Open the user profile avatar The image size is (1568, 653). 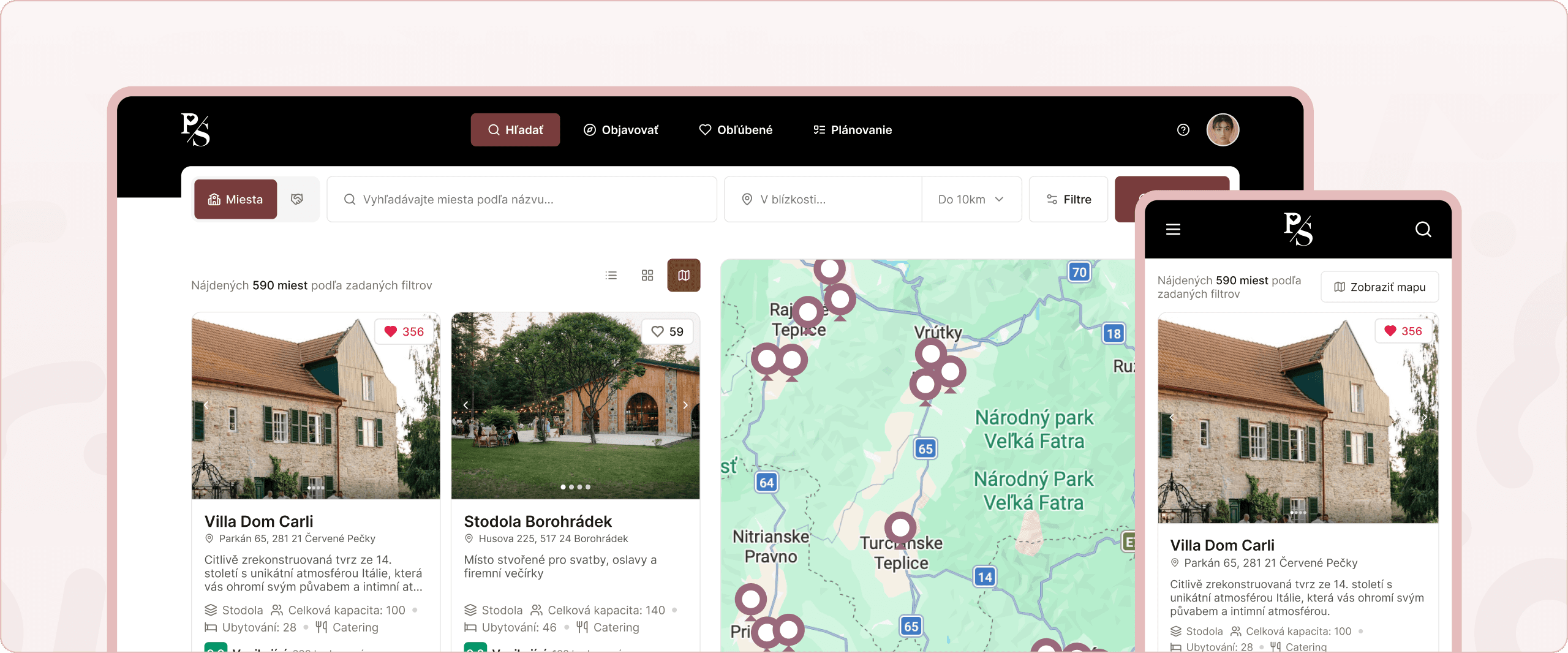(x=1223, y=130)
